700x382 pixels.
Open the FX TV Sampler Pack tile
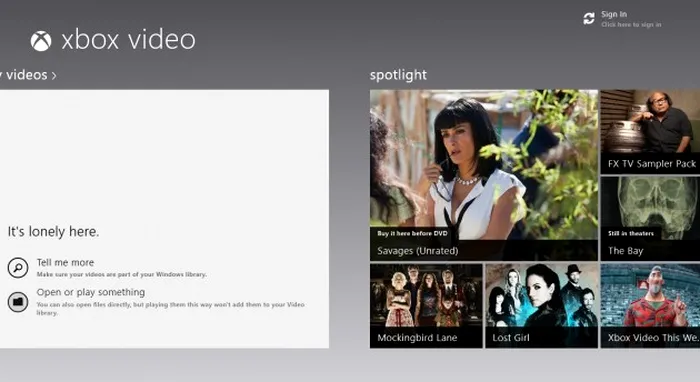[650, 132]
